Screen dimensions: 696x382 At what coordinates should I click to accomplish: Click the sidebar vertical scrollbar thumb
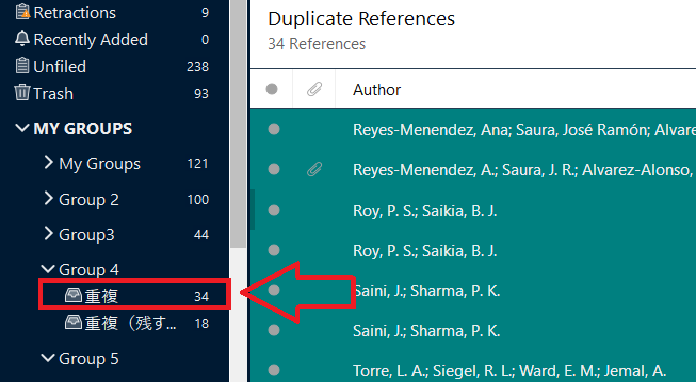tap(238, 124)
